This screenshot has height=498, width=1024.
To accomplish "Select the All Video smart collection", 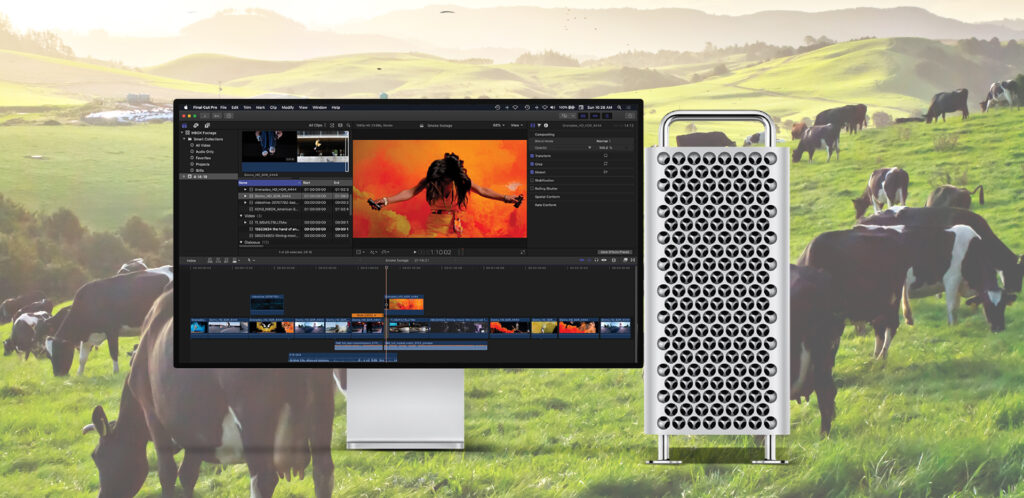I will click(x=202, y=145).
